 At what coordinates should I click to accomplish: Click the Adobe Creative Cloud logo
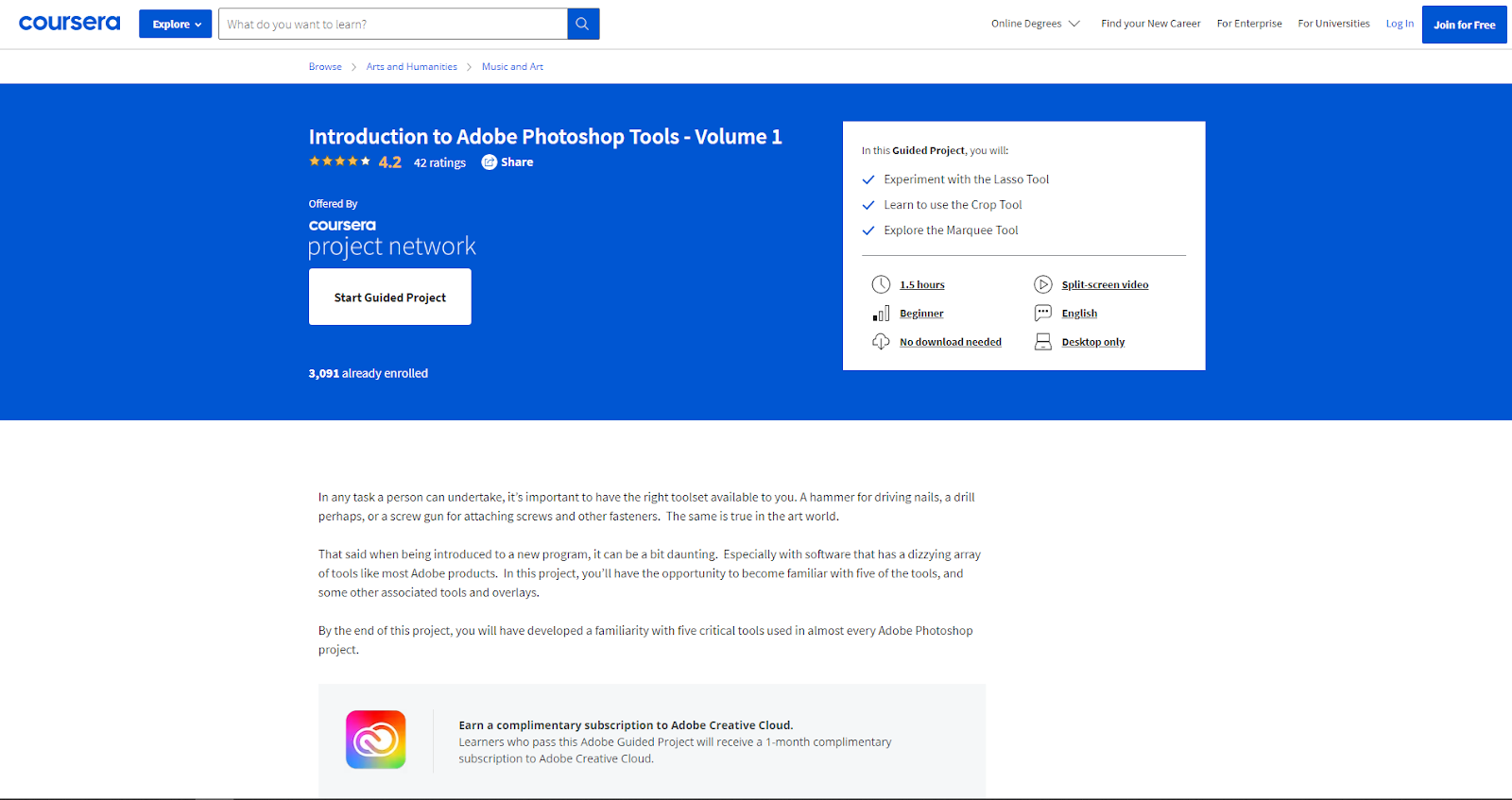pos(376,740)
